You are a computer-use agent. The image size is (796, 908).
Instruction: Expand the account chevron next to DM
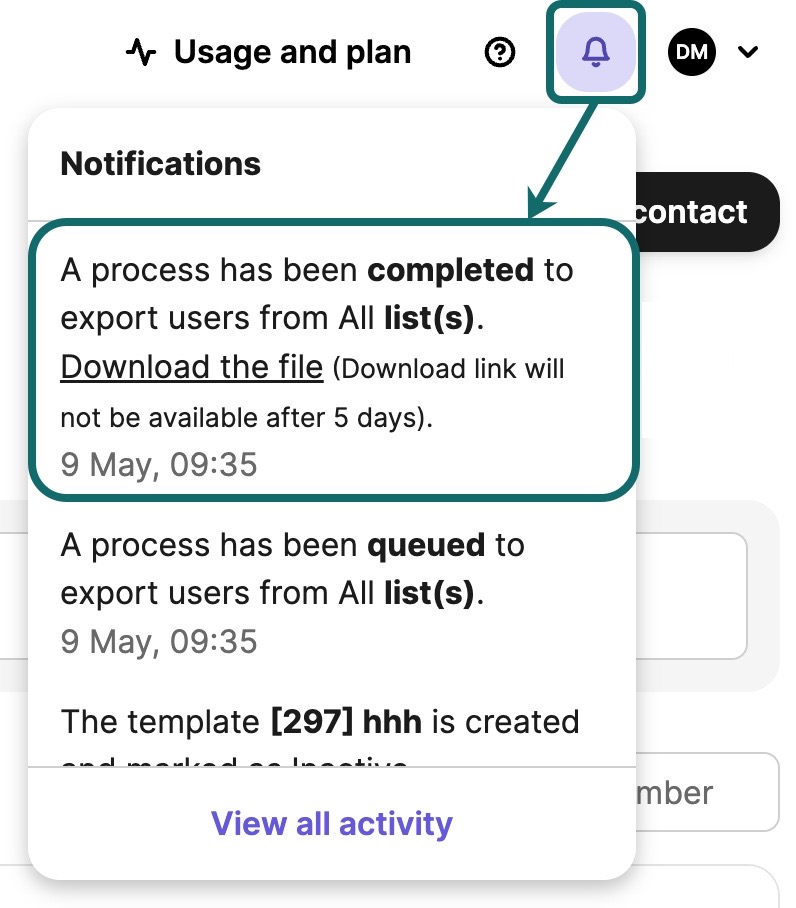(x=748, y=52)
